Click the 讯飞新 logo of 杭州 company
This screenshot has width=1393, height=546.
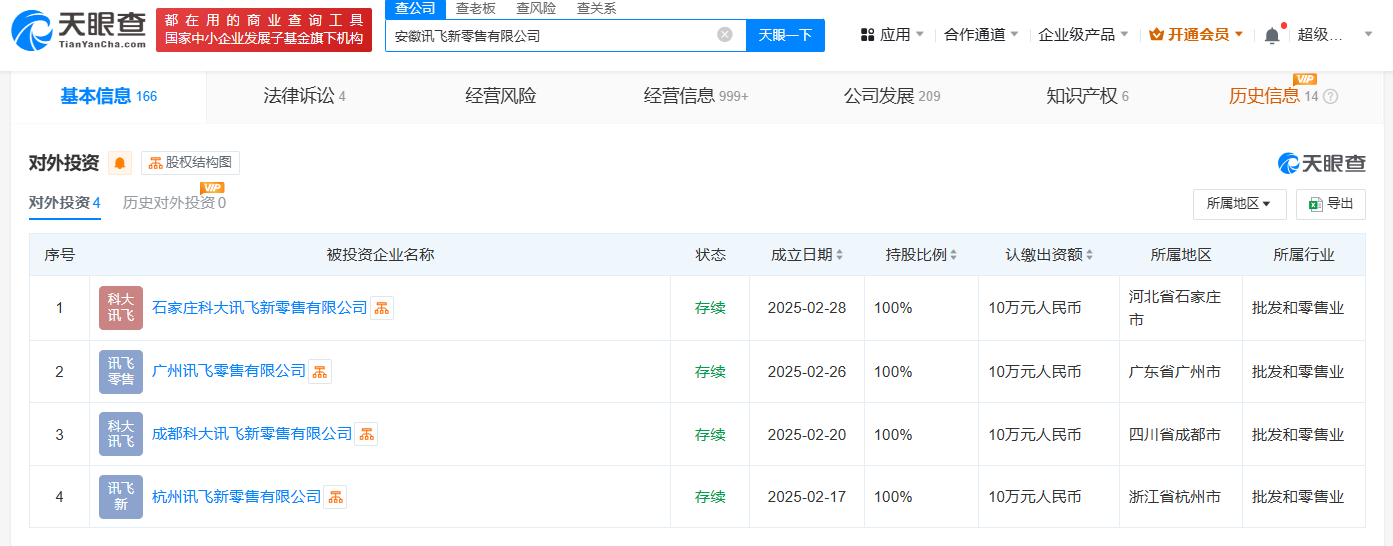[121, 497]
